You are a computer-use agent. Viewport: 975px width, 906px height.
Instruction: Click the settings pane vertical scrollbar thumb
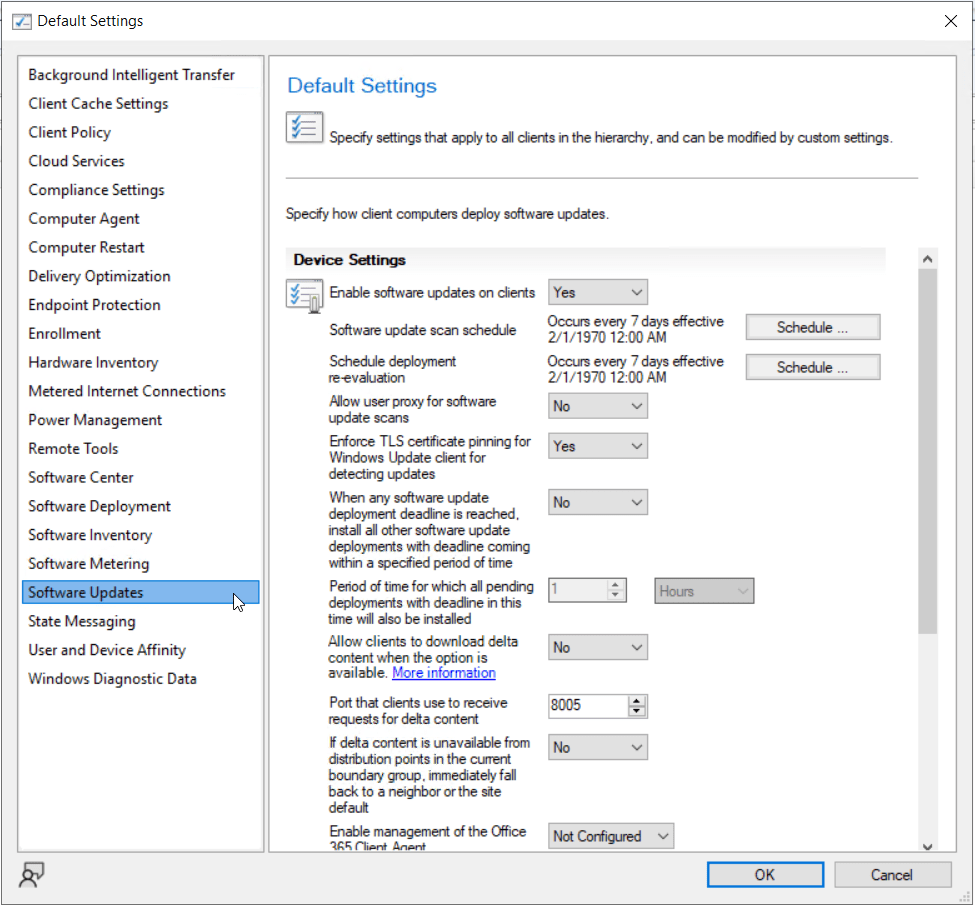pos(927,450)
